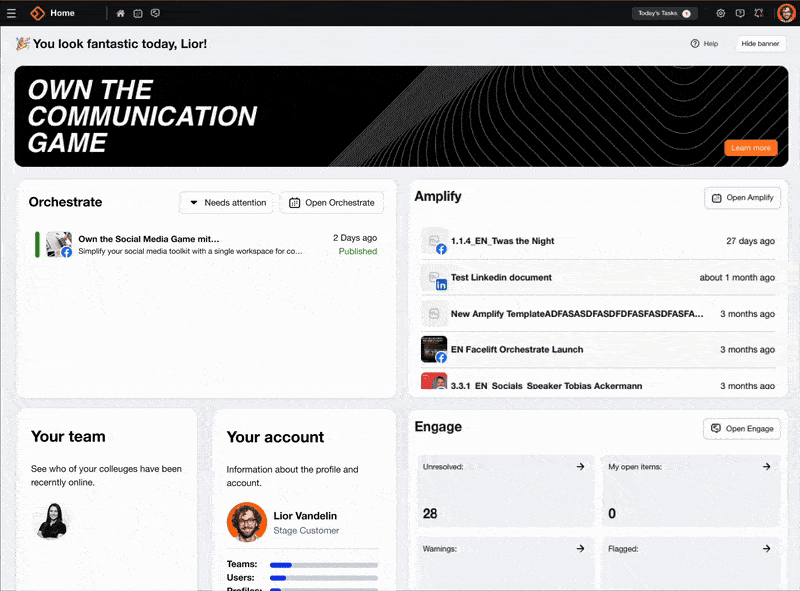This screenshot has width=800, height=591.
Task: Click the Unresolved count 28
Action: pos(430,513)
